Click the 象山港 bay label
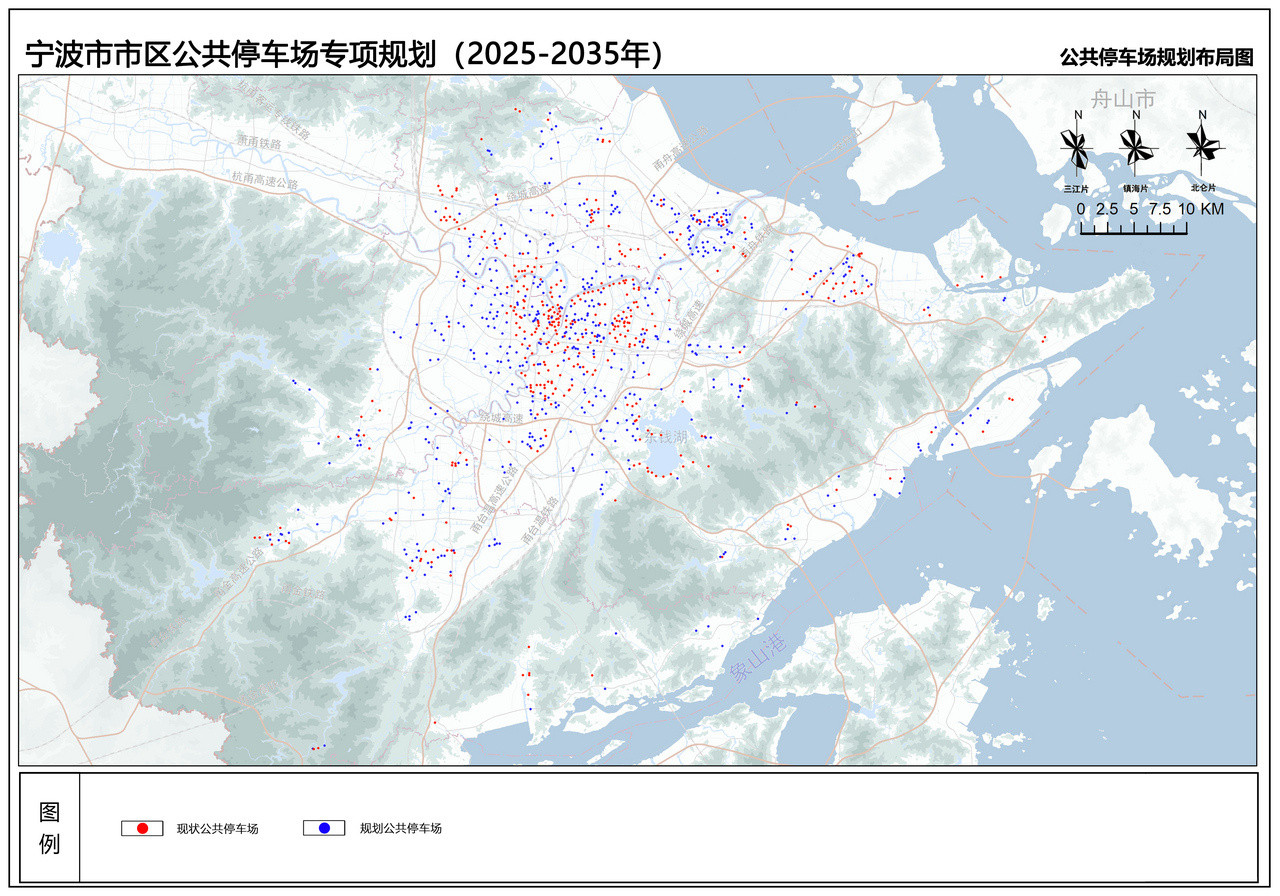1280x896 pixels. click(x=759, y=657)
